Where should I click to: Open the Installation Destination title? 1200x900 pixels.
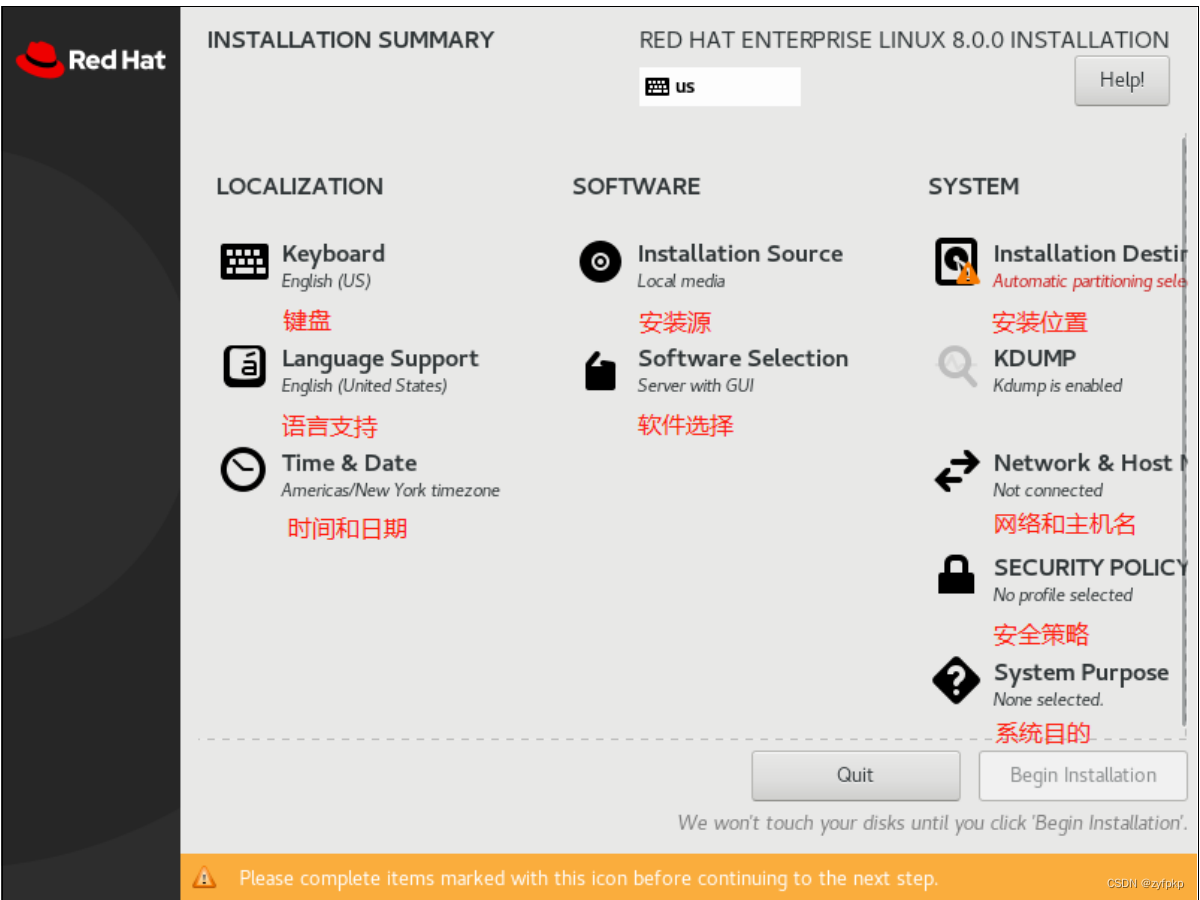click(1090, 254)
